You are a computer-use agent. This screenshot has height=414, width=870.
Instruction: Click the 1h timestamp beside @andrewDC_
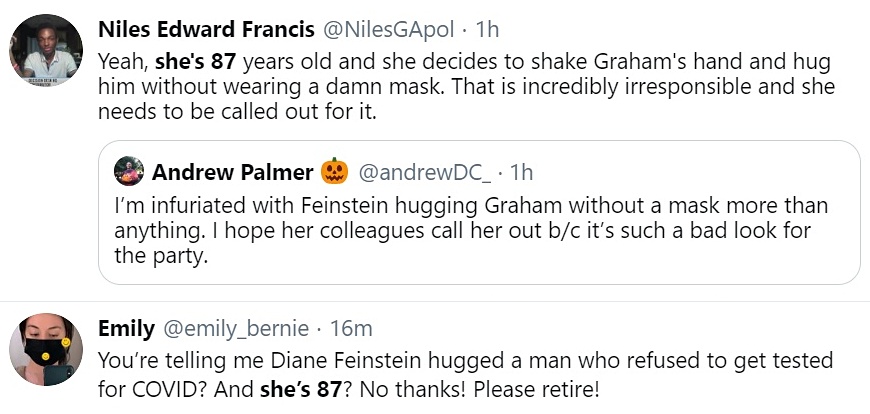522,172
